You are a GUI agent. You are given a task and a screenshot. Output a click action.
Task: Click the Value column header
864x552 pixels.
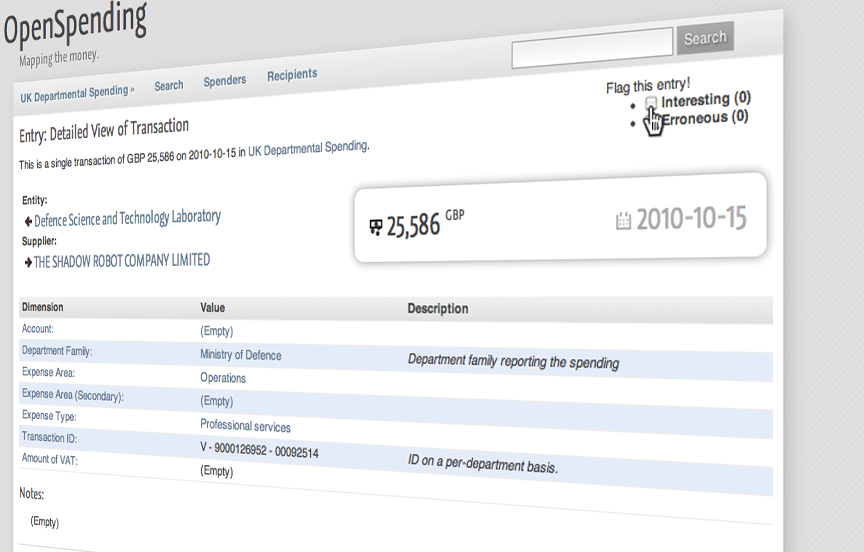click(x=213, y=307)
